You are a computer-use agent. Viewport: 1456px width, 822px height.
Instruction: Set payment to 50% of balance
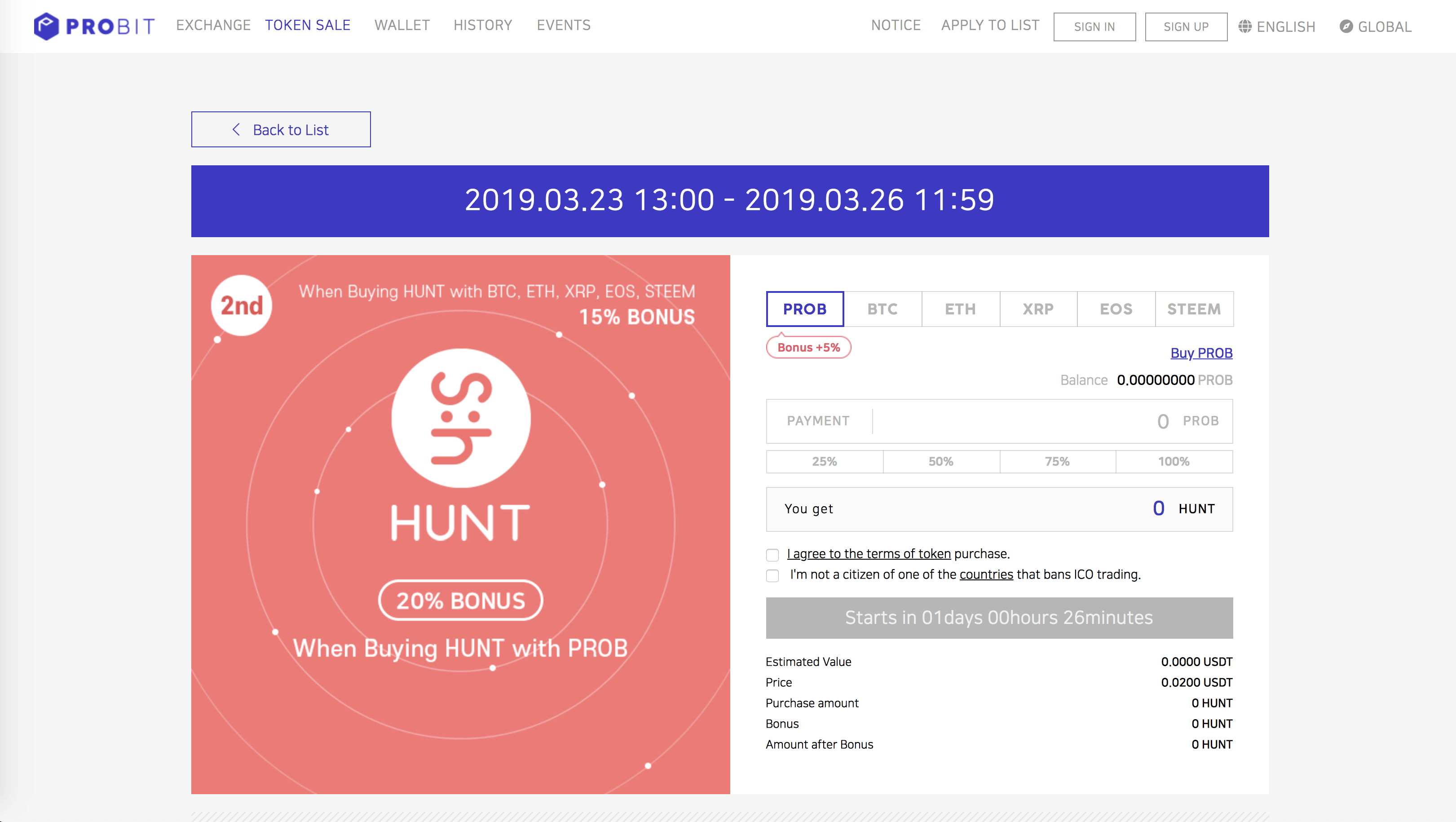(941, 461)
